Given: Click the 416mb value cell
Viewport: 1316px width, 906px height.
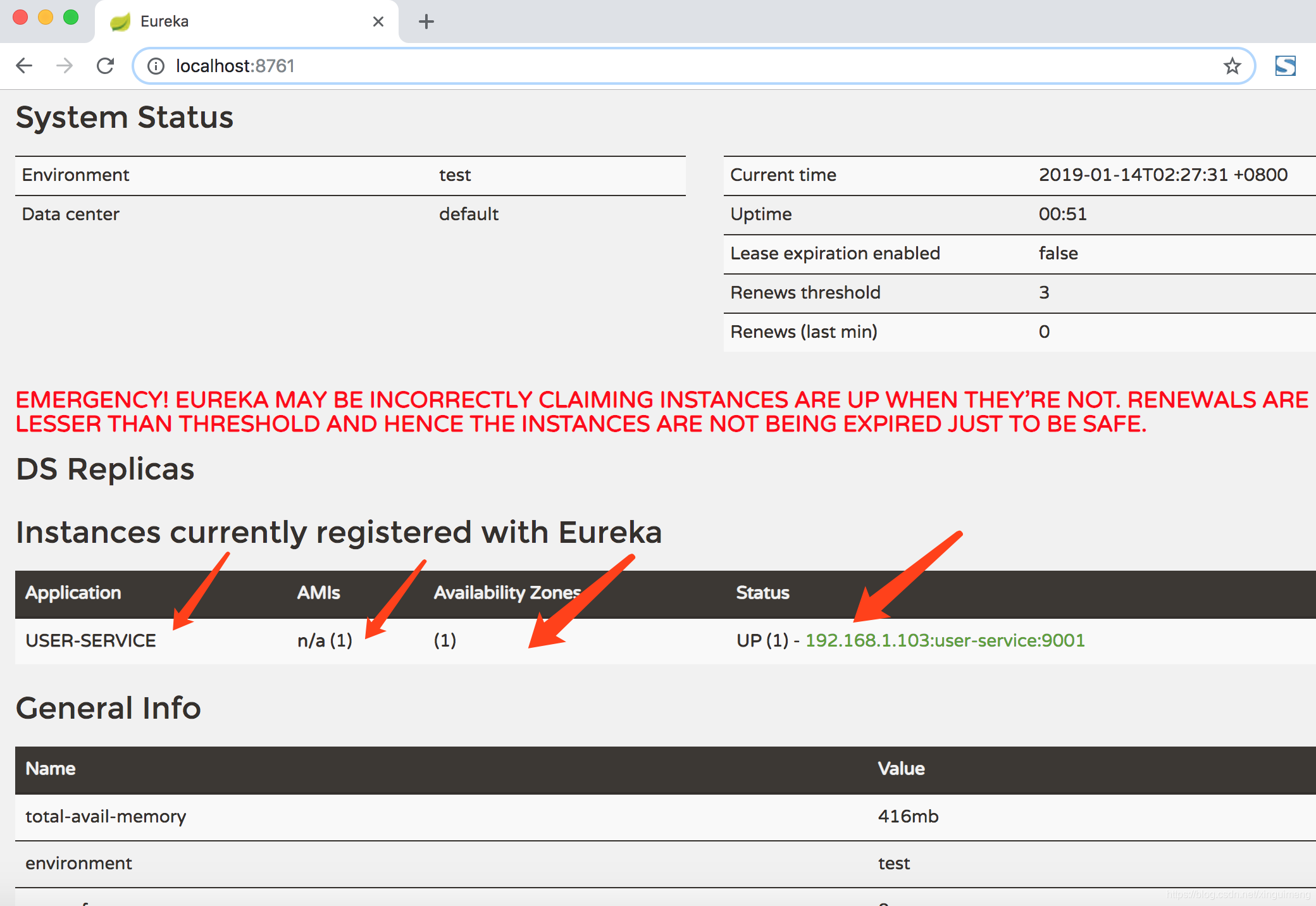Looking at the screenshot, I should [908, 817].
